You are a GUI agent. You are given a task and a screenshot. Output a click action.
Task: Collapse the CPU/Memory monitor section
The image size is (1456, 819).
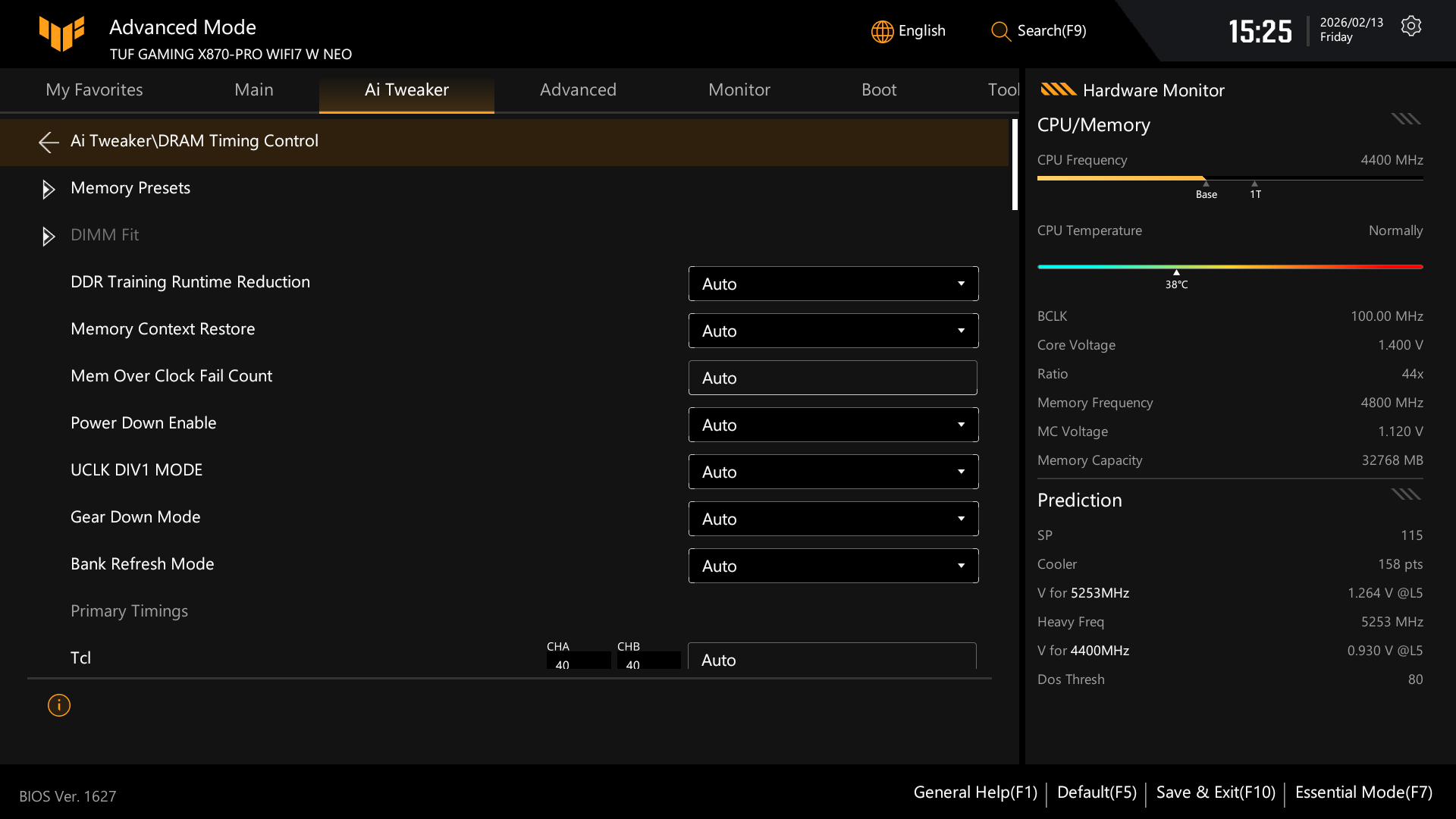point(1405,118)
